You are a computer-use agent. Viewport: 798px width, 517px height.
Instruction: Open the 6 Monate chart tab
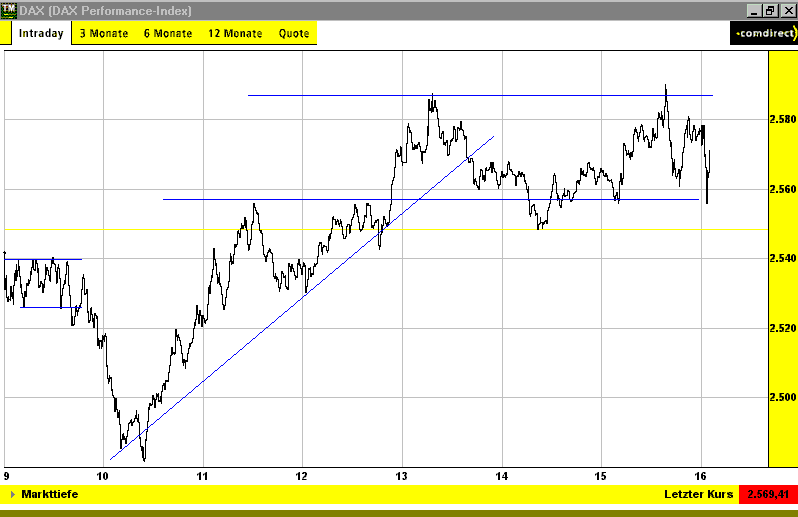(x=168, y=34)
